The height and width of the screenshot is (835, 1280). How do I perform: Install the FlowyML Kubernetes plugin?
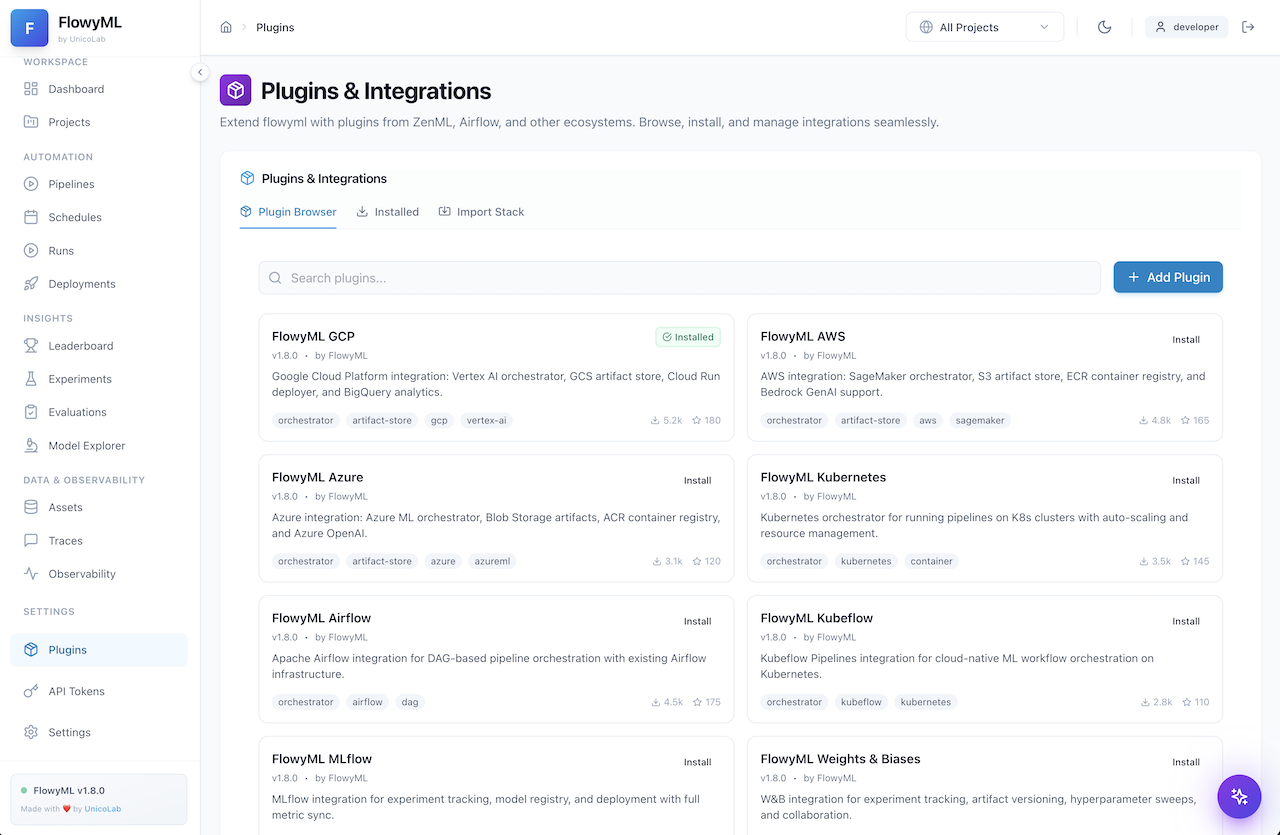(1186, 480)
